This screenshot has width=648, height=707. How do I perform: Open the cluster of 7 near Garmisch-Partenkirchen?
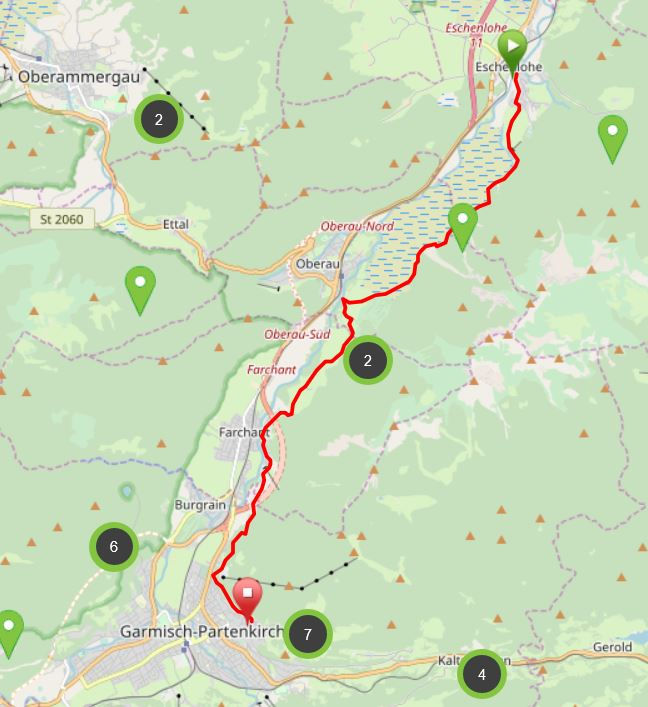click(308, 634)
